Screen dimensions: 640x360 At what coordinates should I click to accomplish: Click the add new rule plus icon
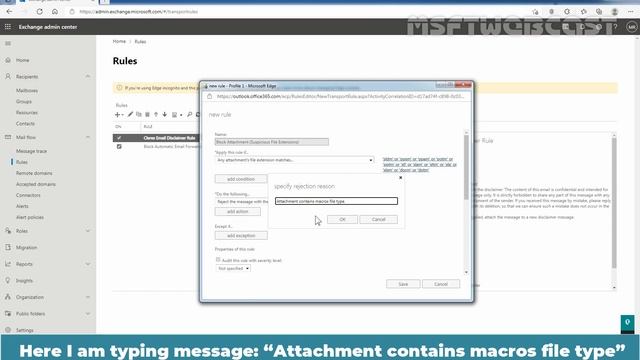coord(118,115)
